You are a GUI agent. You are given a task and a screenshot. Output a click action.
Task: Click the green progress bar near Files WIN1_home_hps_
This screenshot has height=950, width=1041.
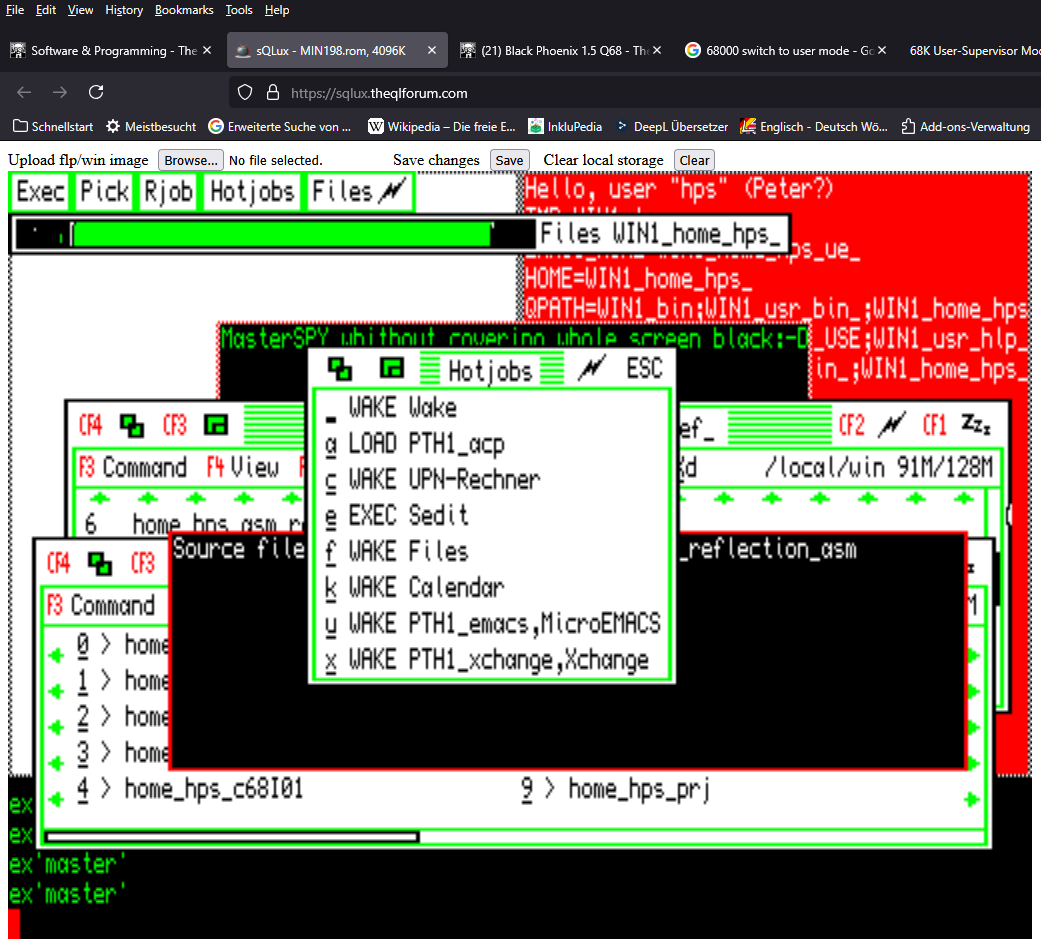(281, 235)
